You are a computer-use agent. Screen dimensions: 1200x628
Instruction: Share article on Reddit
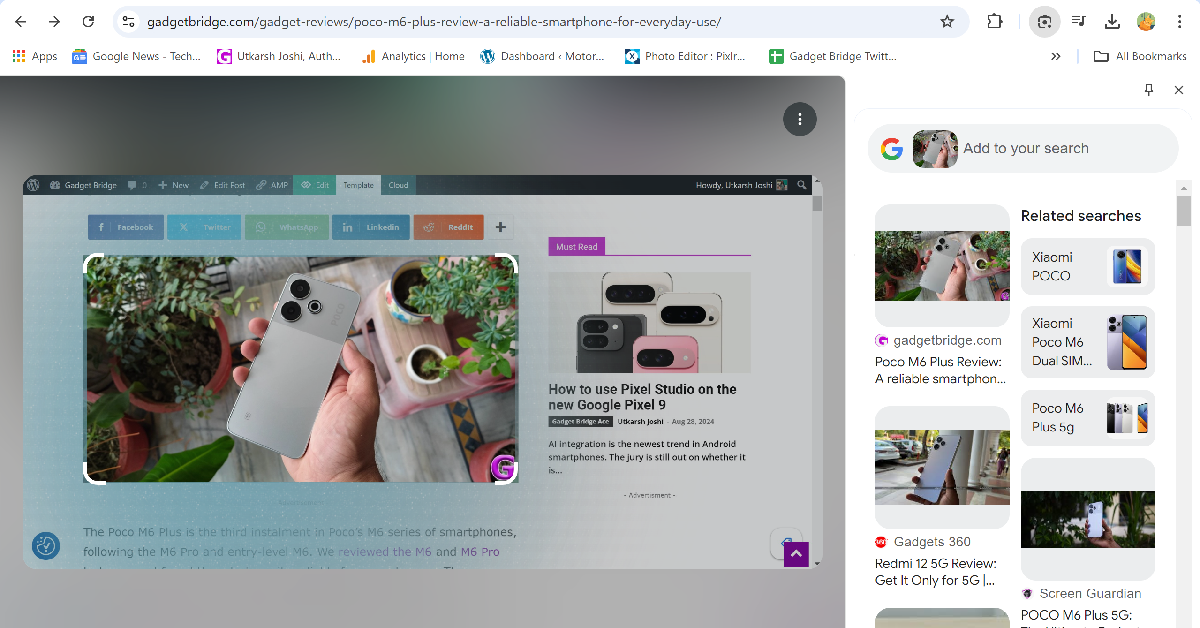(449, 227)
